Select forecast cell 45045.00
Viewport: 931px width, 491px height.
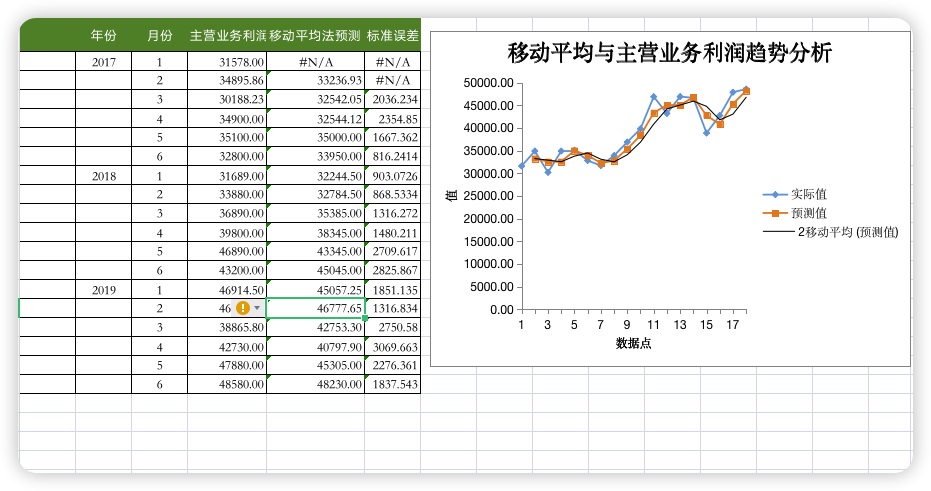pyautogui.click(x=315, y=270)
